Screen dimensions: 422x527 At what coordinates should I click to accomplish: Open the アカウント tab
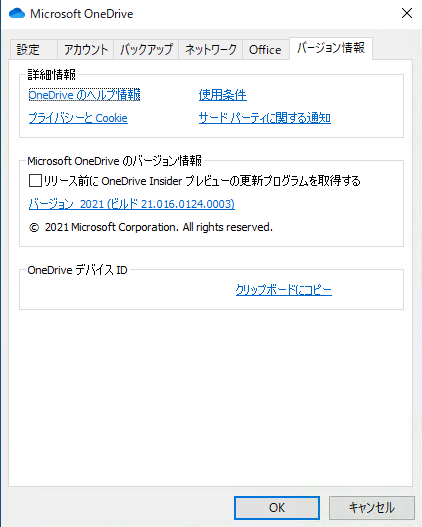click(85, 49)
